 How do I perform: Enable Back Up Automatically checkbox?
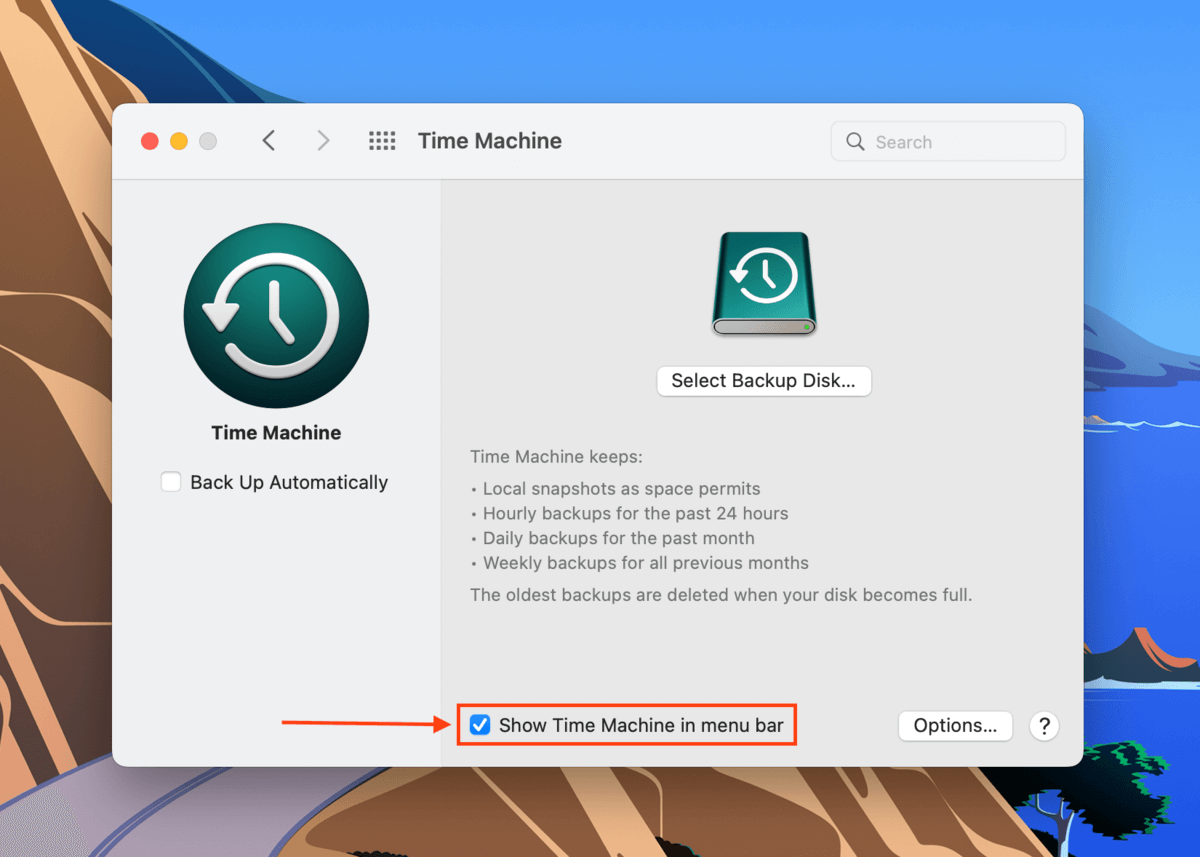pyautogui.click(x=171, y=482)
